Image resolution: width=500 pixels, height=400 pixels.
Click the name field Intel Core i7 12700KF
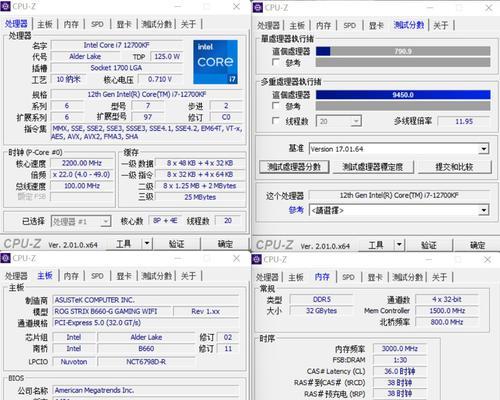(x=117, y=45)
